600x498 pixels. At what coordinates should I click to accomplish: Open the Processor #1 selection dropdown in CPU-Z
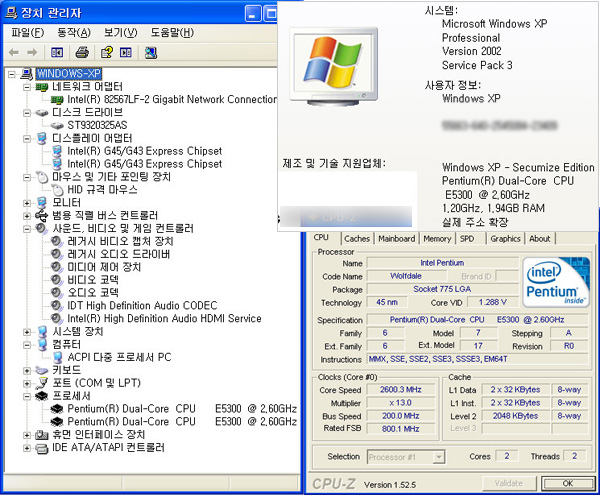[x=439, y=457]
